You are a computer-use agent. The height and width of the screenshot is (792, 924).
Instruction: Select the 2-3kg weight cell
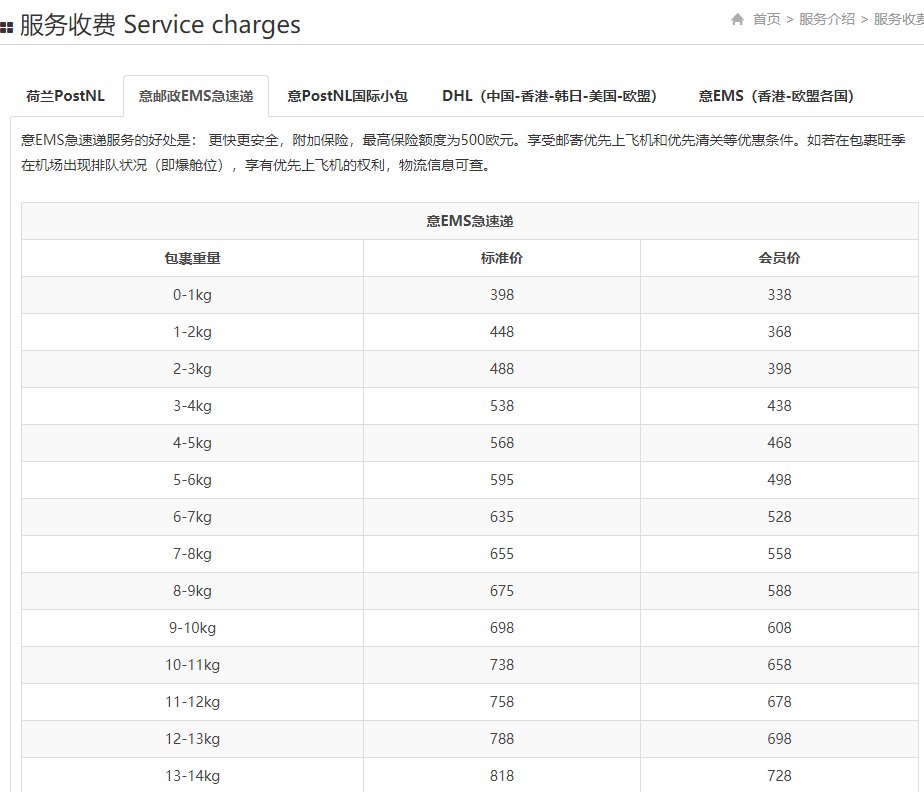click(x=192, y=369)
